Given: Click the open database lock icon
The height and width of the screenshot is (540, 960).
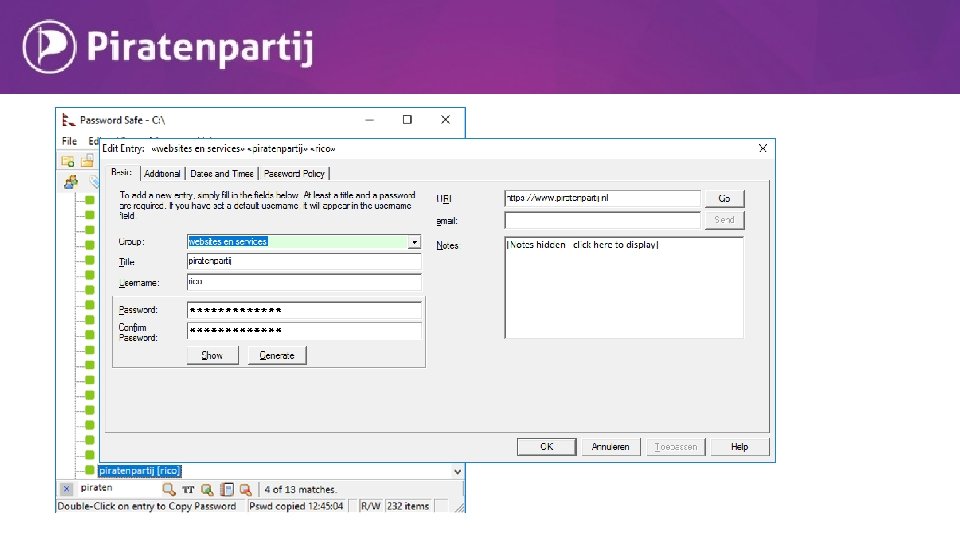Looking at the screenshot, I should coord(88,161).
